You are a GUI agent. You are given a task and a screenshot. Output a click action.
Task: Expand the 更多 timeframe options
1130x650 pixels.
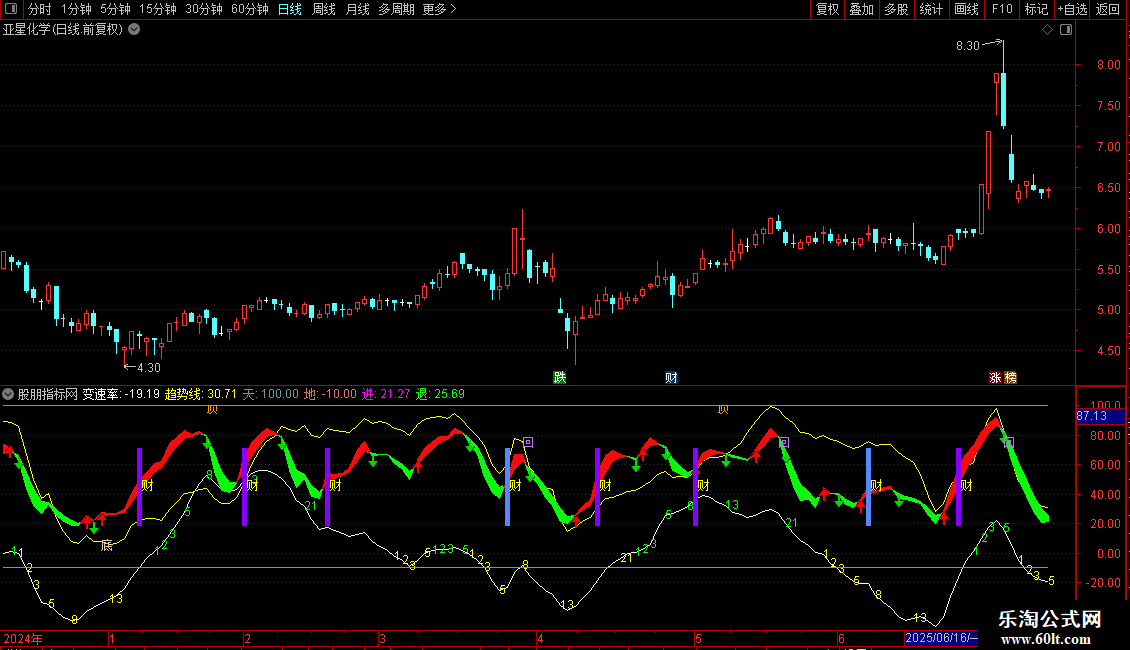440,10
